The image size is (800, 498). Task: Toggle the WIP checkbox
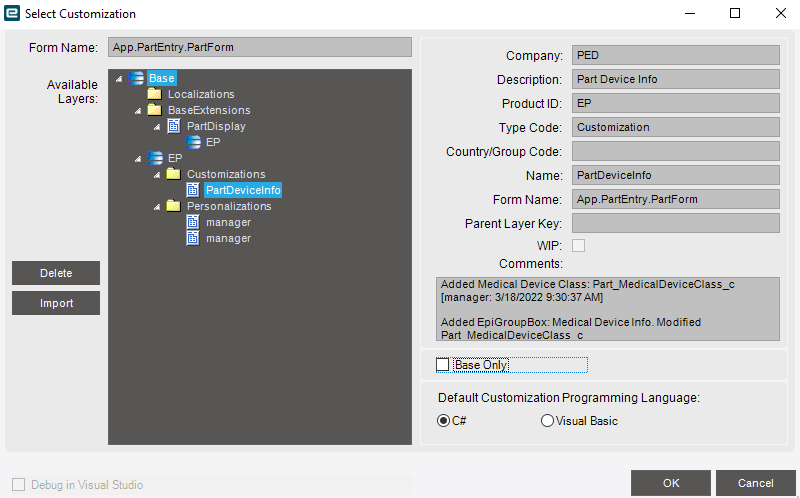coord(579,245)
